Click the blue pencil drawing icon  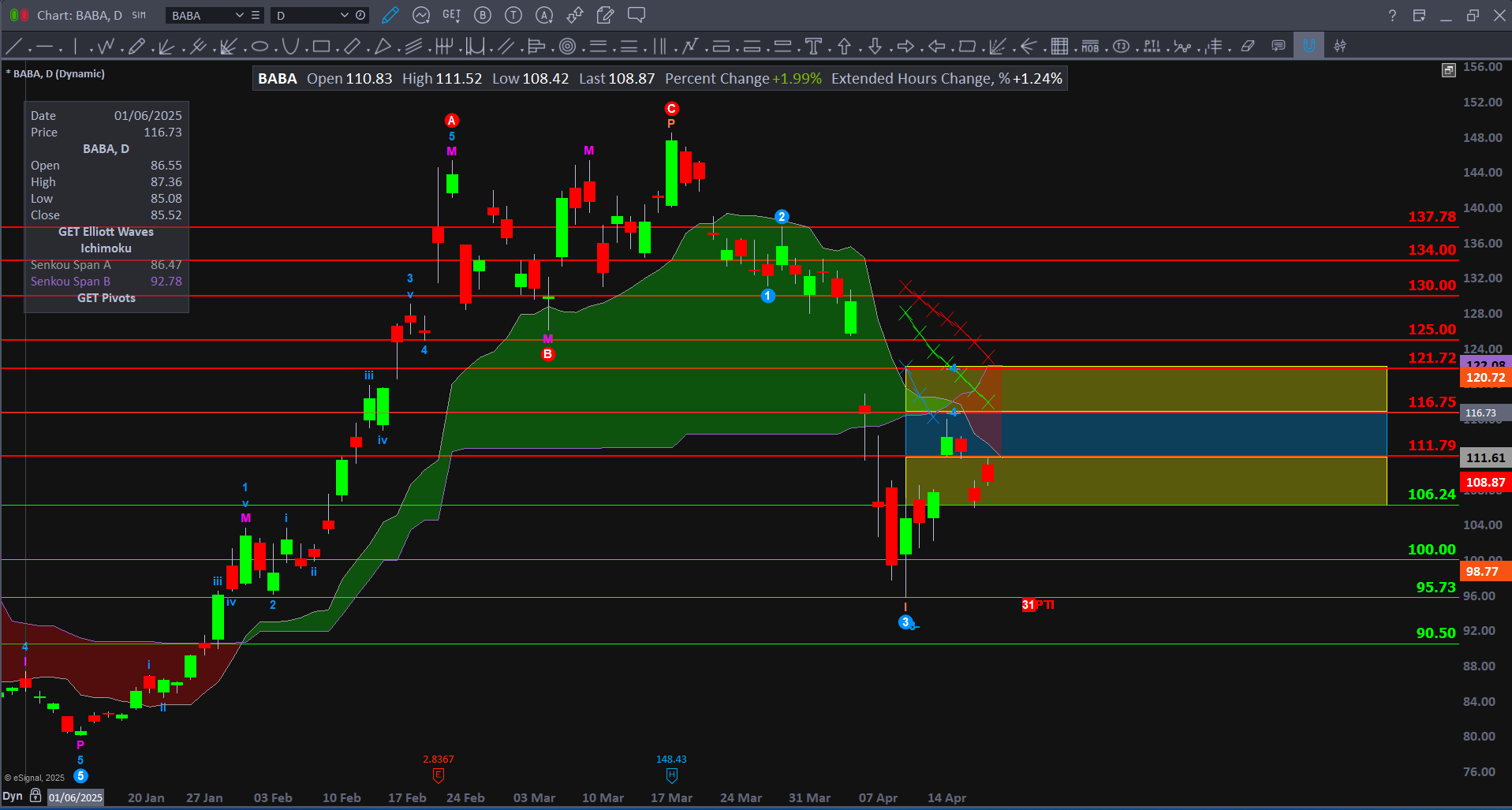tap(390, 15)
